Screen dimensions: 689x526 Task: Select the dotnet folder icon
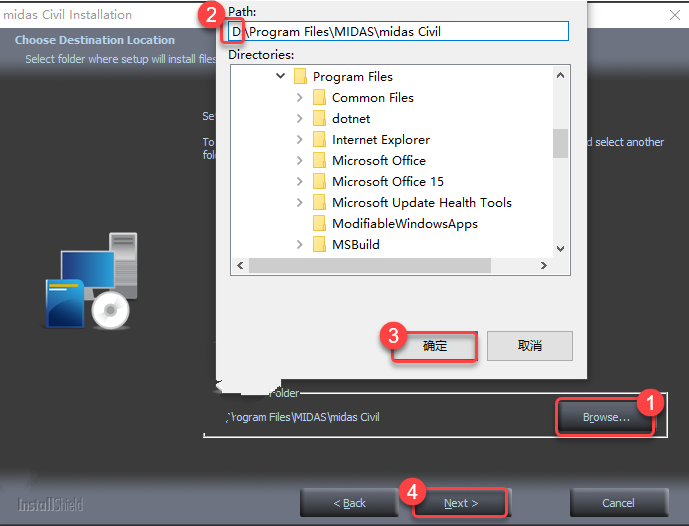319,118
